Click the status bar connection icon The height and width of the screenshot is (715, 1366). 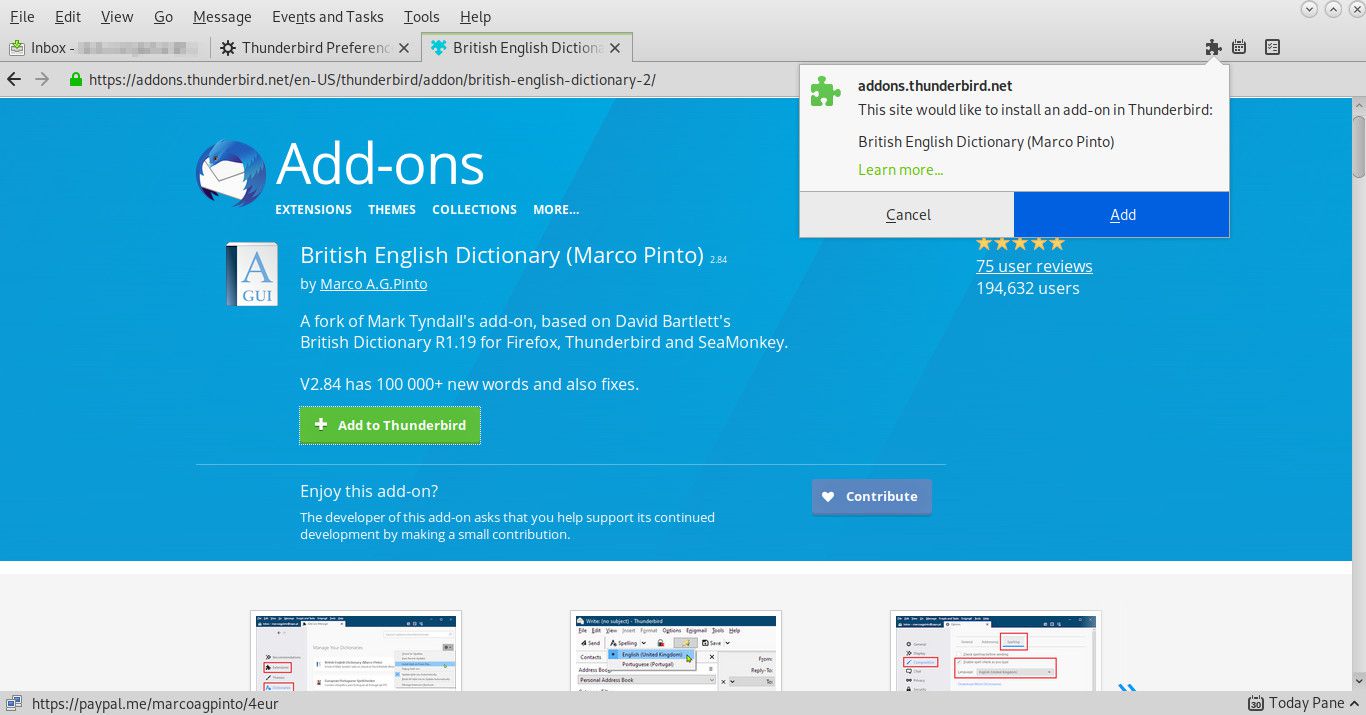click(15, 703)
